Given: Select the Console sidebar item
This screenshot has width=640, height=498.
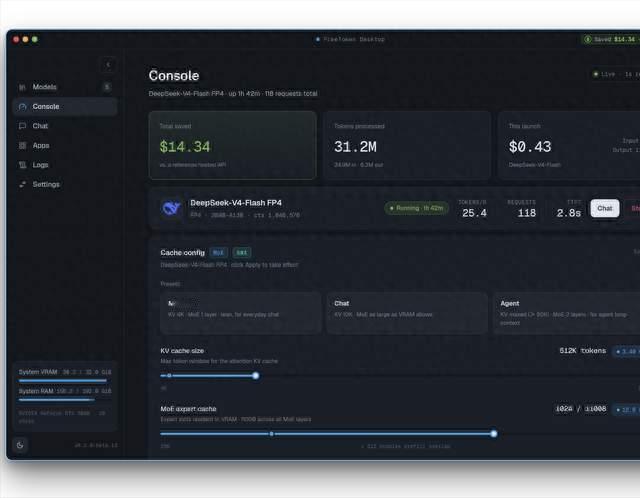Looking at the screenshot, I should tap(65, 107).
